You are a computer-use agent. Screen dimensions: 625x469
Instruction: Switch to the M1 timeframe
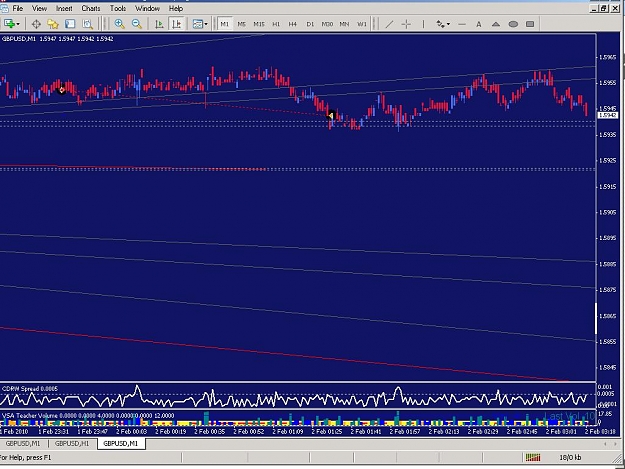(225, 24)
